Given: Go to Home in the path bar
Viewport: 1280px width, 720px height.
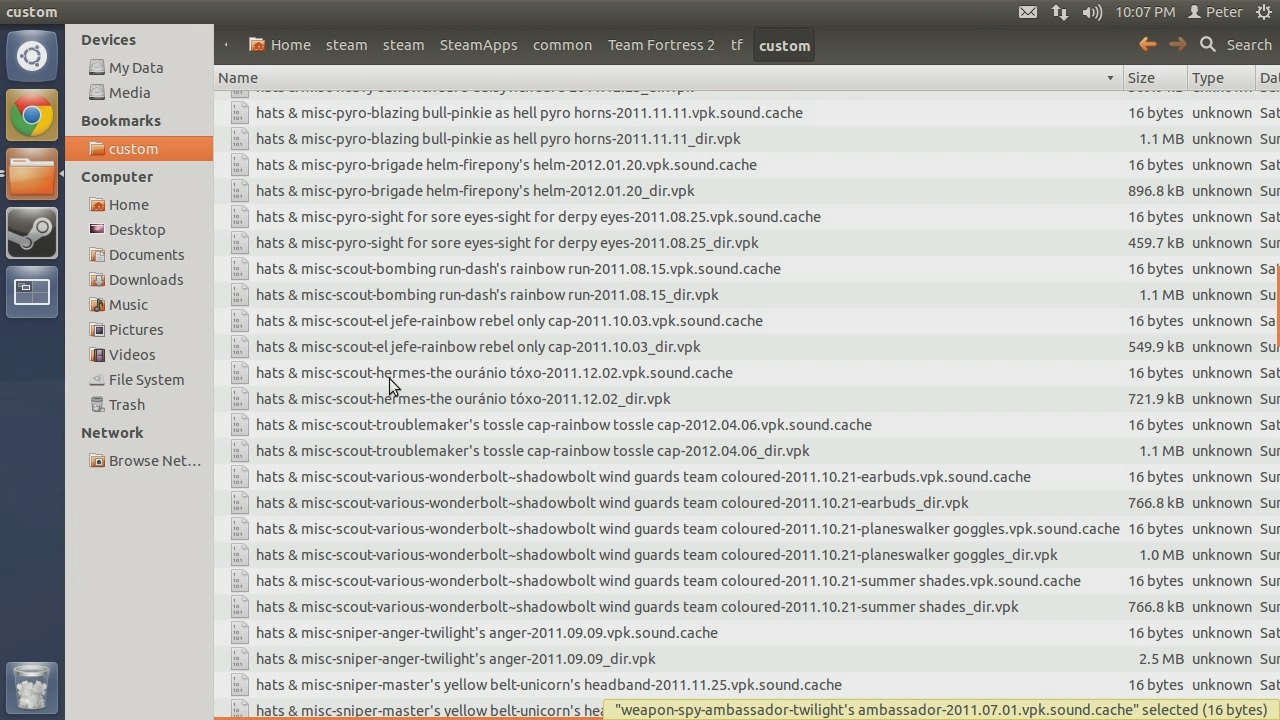Looking at the screenshot, I should coord(280,45).
